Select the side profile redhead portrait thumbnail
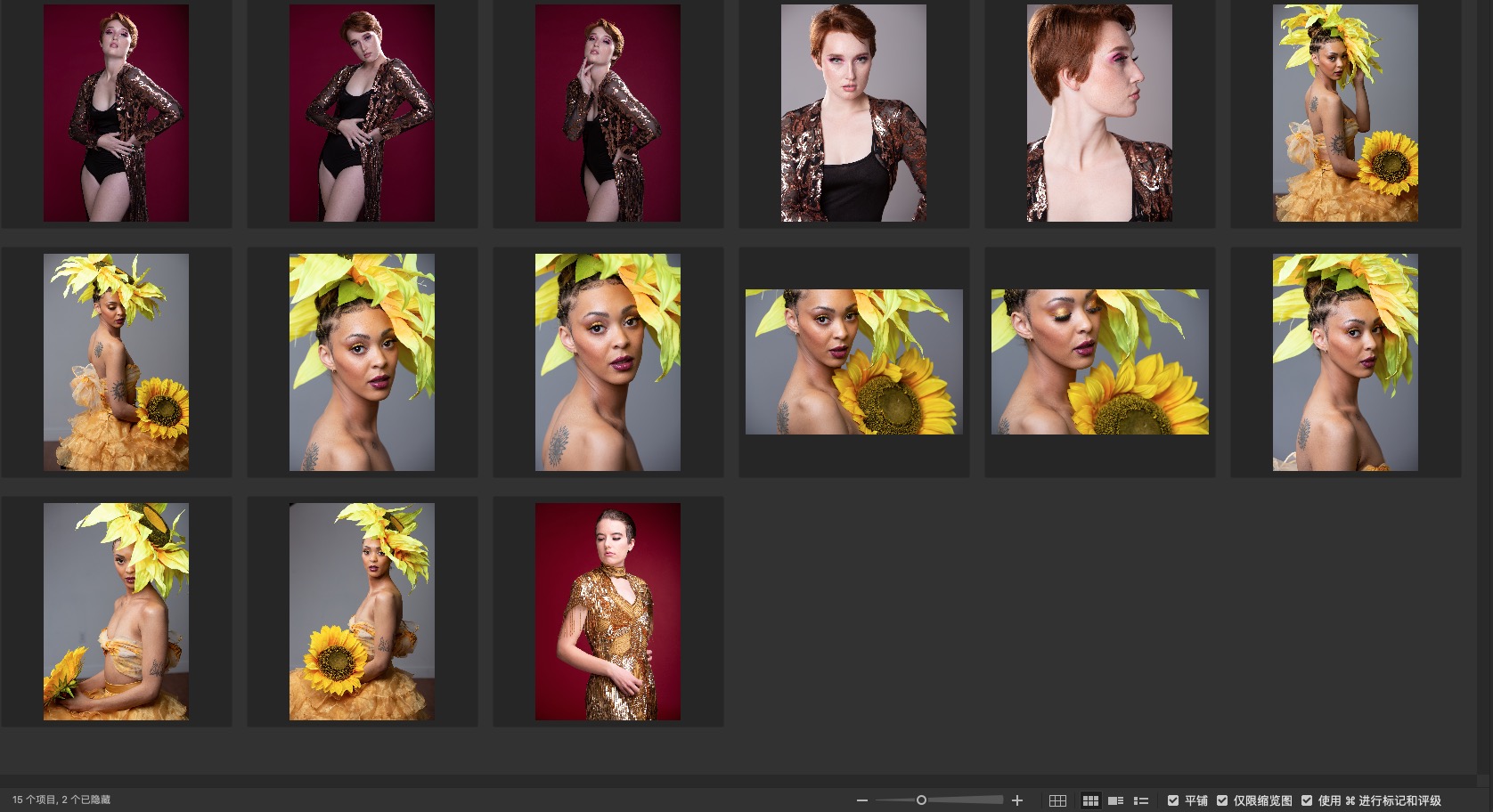 point(1099,113)
